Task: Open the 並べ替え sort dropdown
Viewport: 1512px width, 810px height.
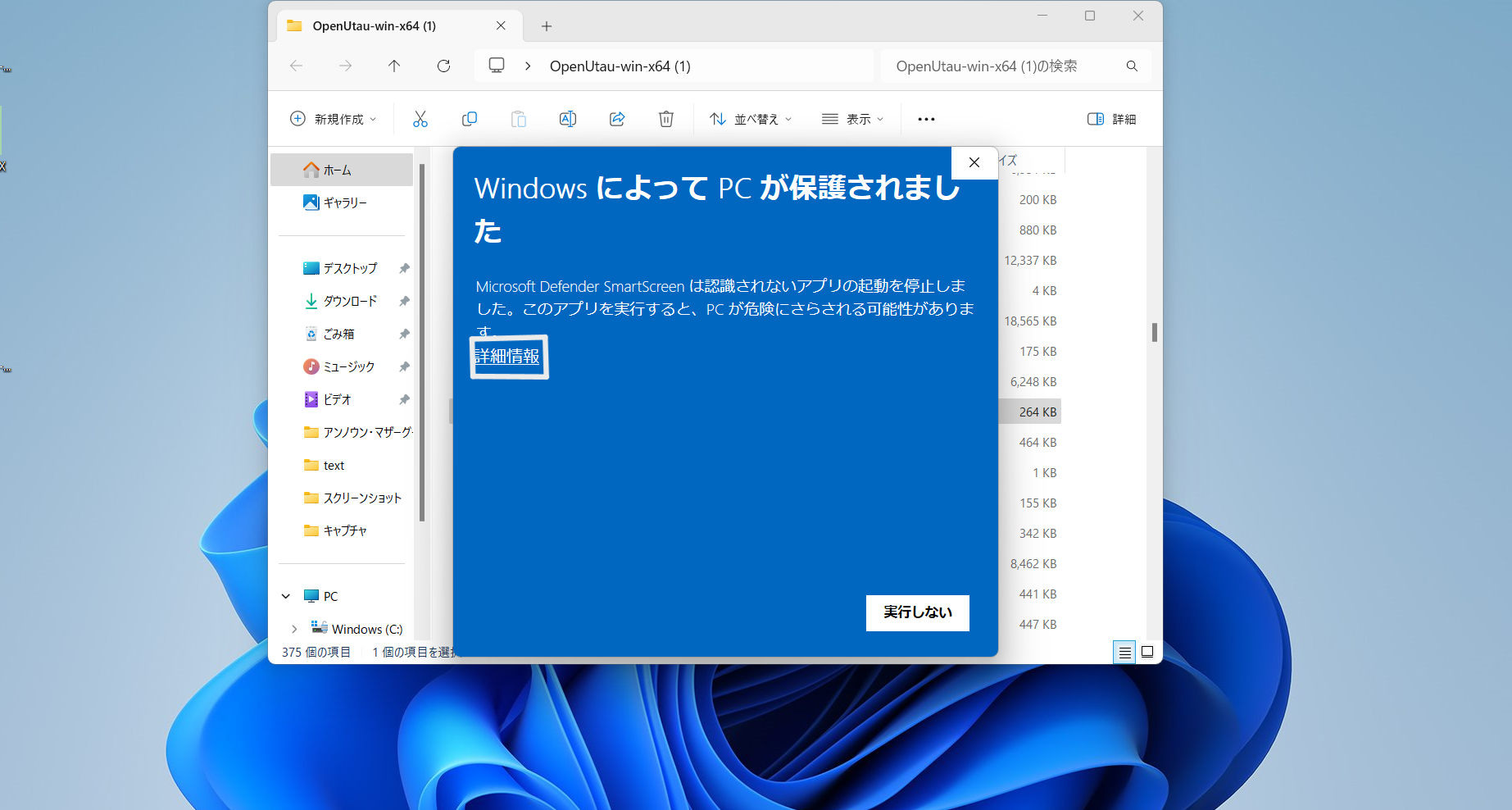Action: click(x=751, y=119)
